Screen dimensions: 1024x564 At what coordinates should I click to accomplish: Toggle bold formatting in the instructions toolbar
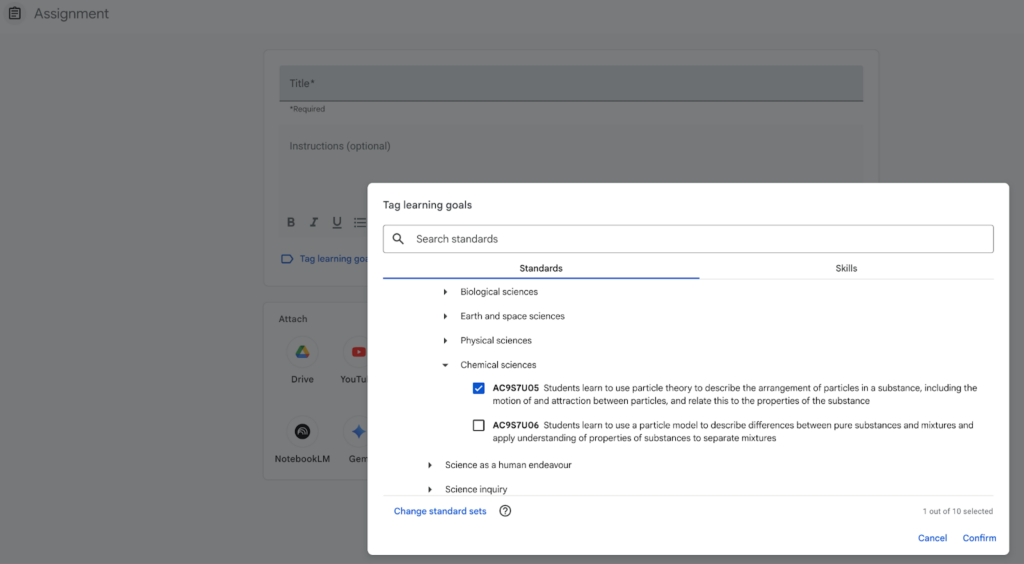tap(291, 222)
